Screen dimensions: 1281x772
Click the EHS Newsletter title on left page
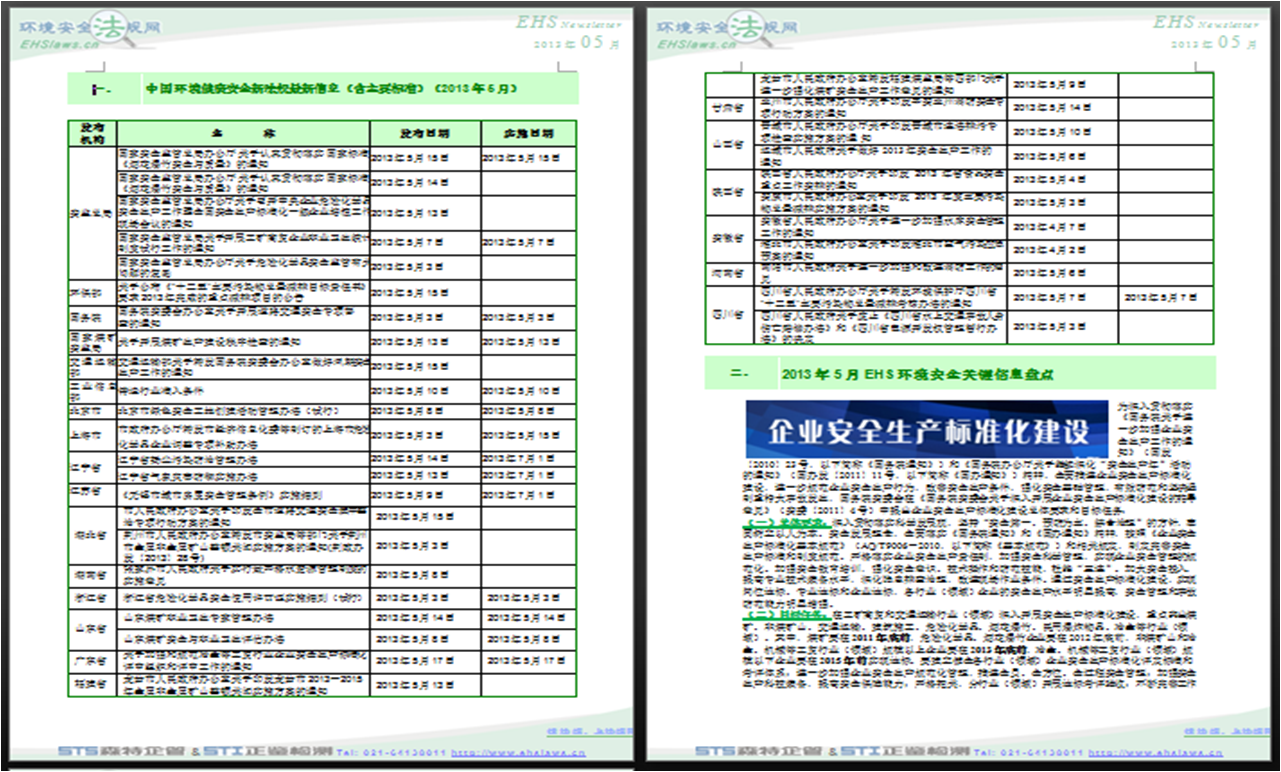[x=567, y=22]
